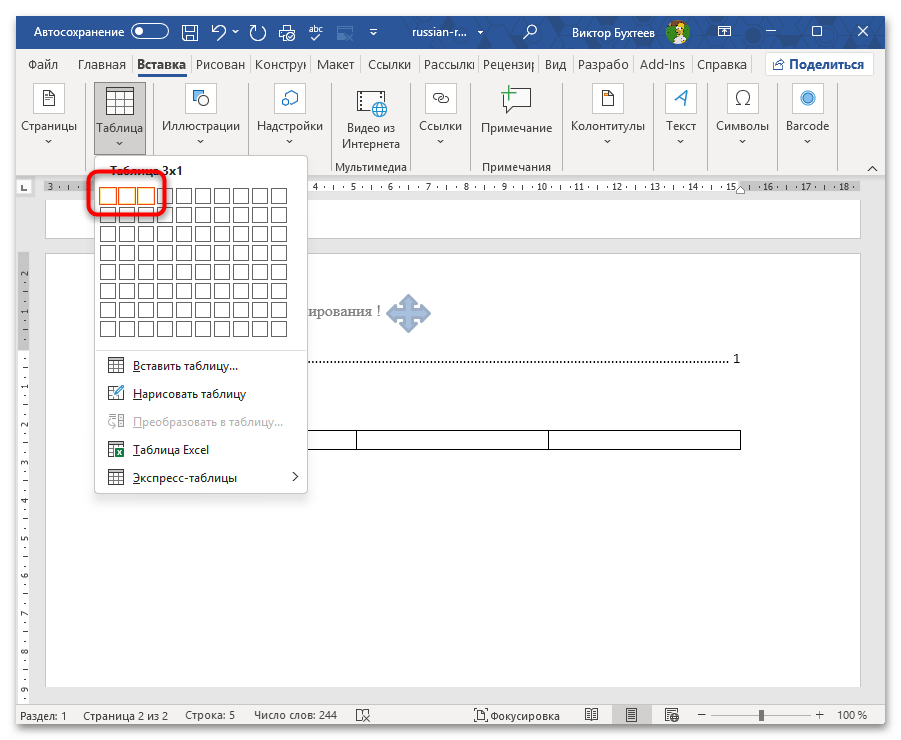Undo the last action
This screenshot has height=740, width=901.
(219, 32)
